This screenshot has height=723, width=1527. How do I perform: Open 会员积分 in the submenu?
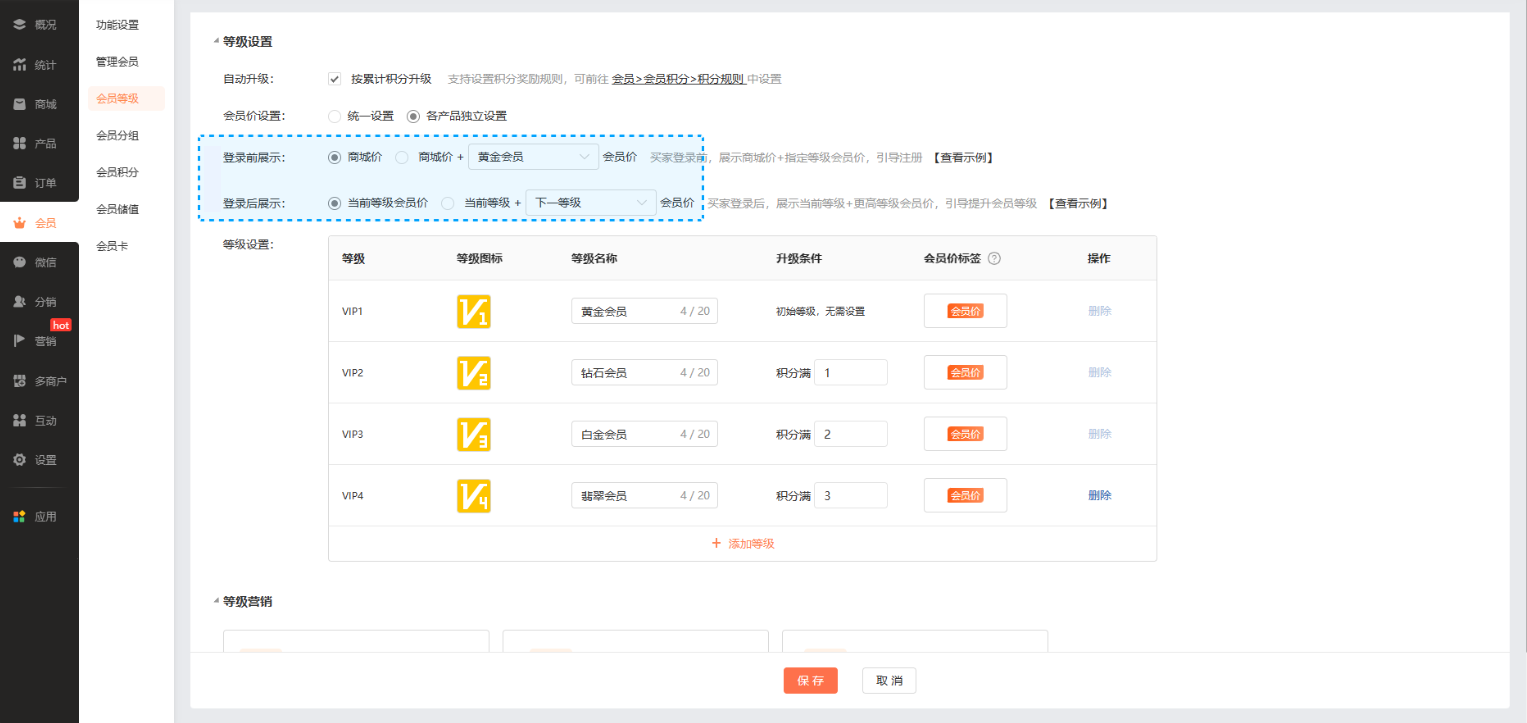(117, 172)
